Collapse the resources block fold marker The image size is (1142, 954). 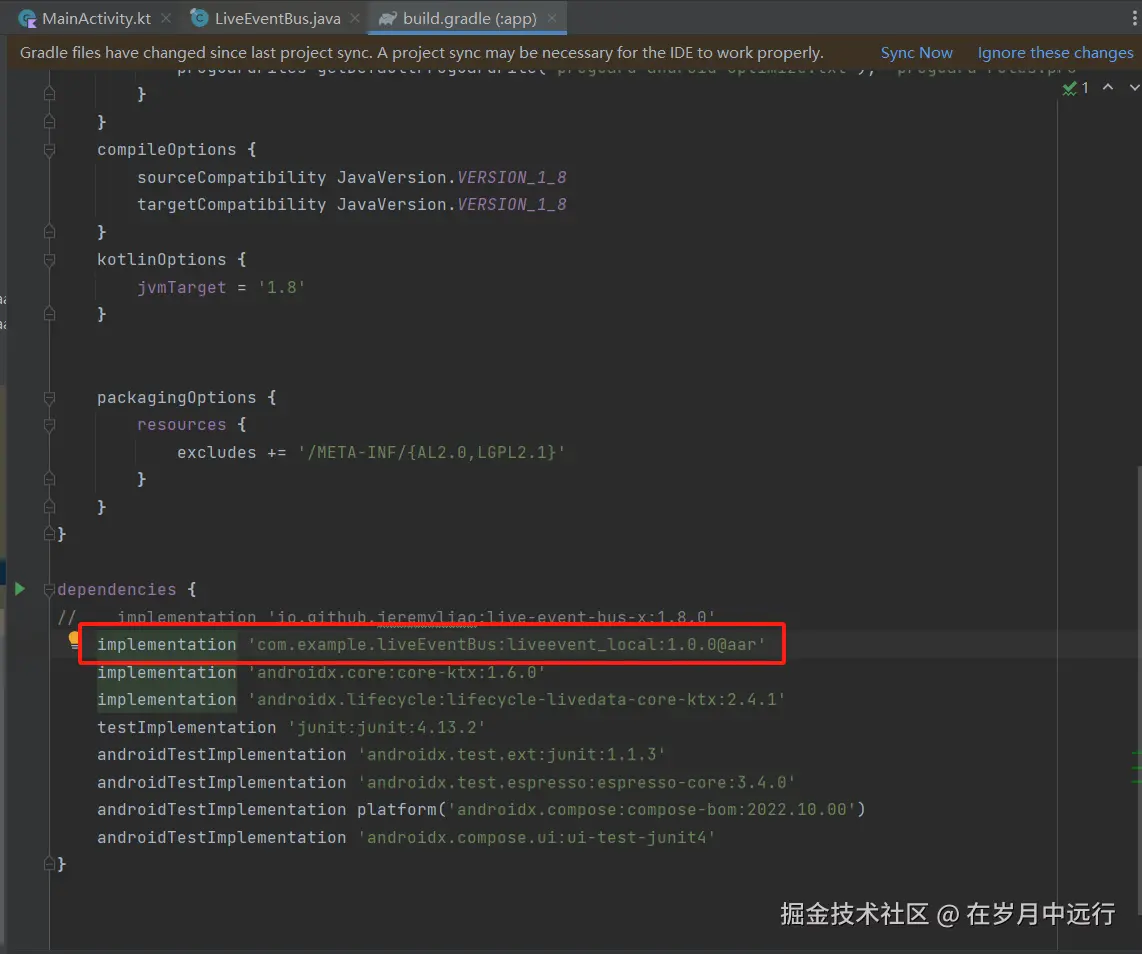pos(50,425)
